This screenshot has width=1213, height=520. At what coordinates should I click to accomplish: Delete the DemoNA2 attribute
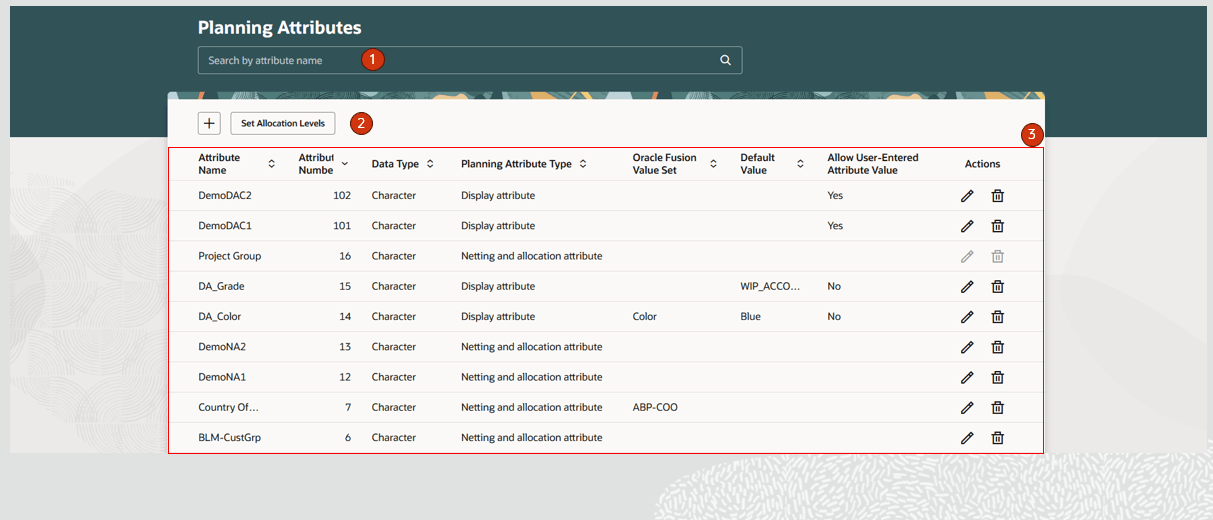click(x=997, y=347)
